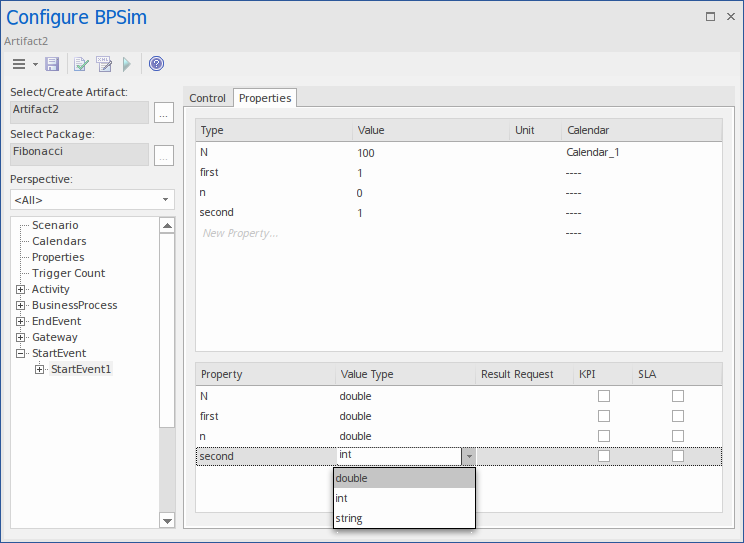744x543 pixels.
Task: Open the hamburger menu in the toolbar
Action: [18, 64]
